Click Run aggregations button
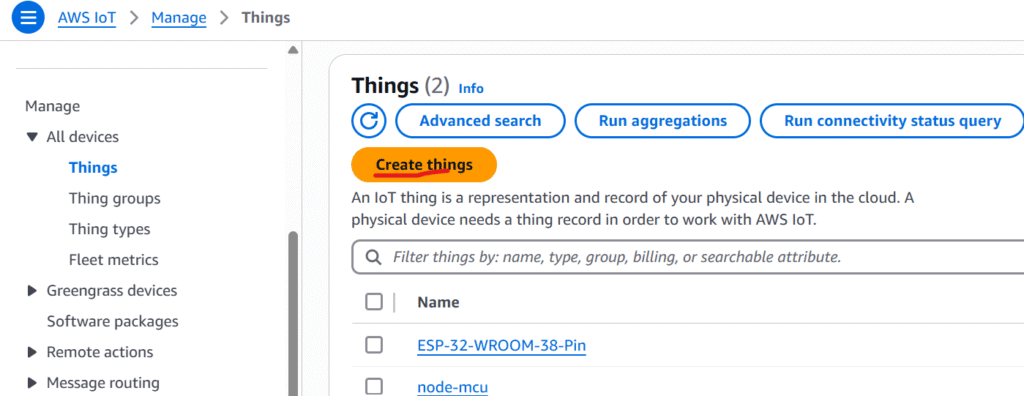The height and width of the screenshot is (396, 1024). point(662,121)
